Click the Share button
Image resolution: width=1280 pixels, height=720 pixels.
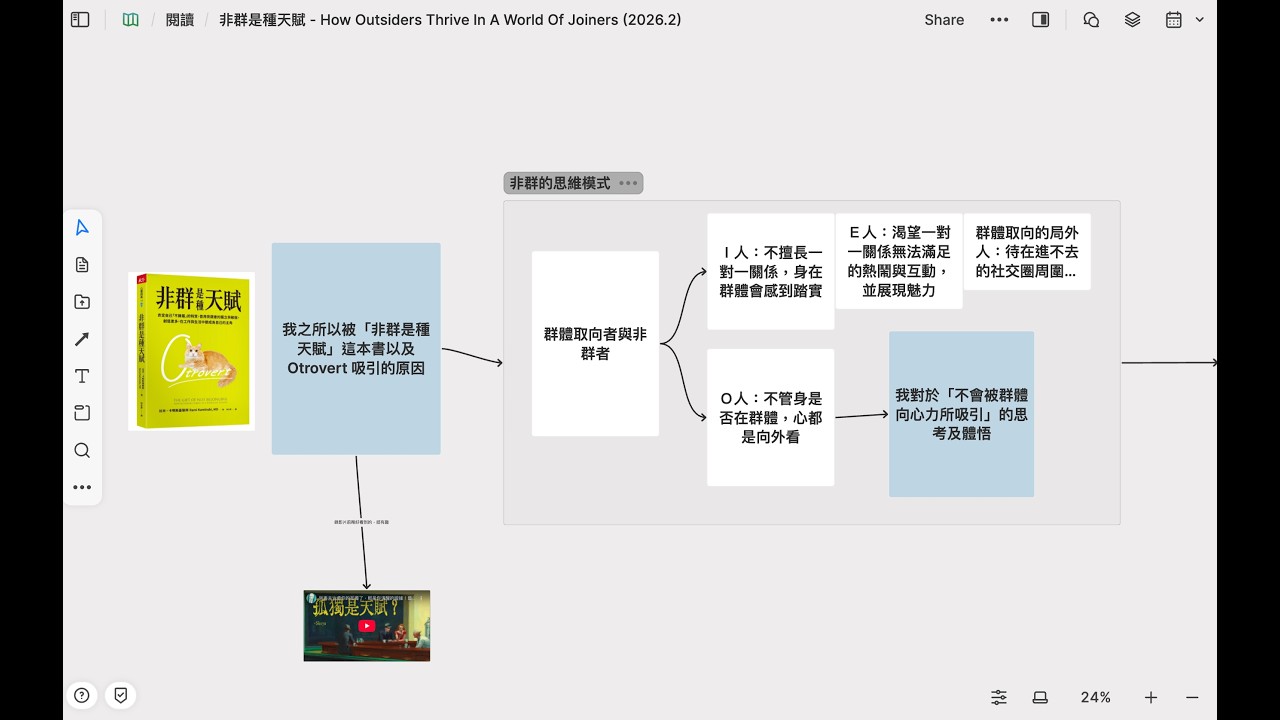click(944, 20)
